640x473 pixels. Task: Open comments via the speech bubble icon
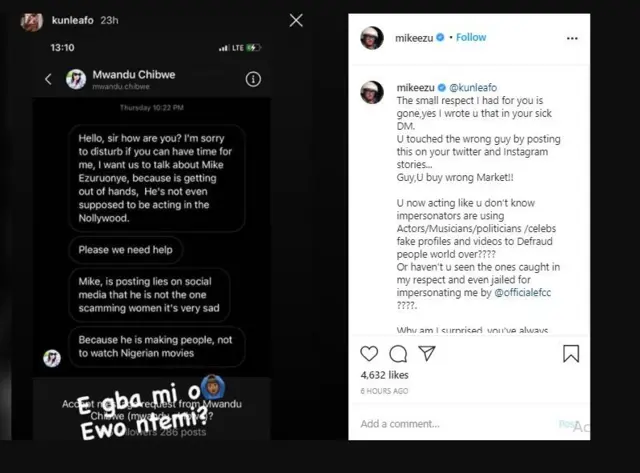coord(398,353)
